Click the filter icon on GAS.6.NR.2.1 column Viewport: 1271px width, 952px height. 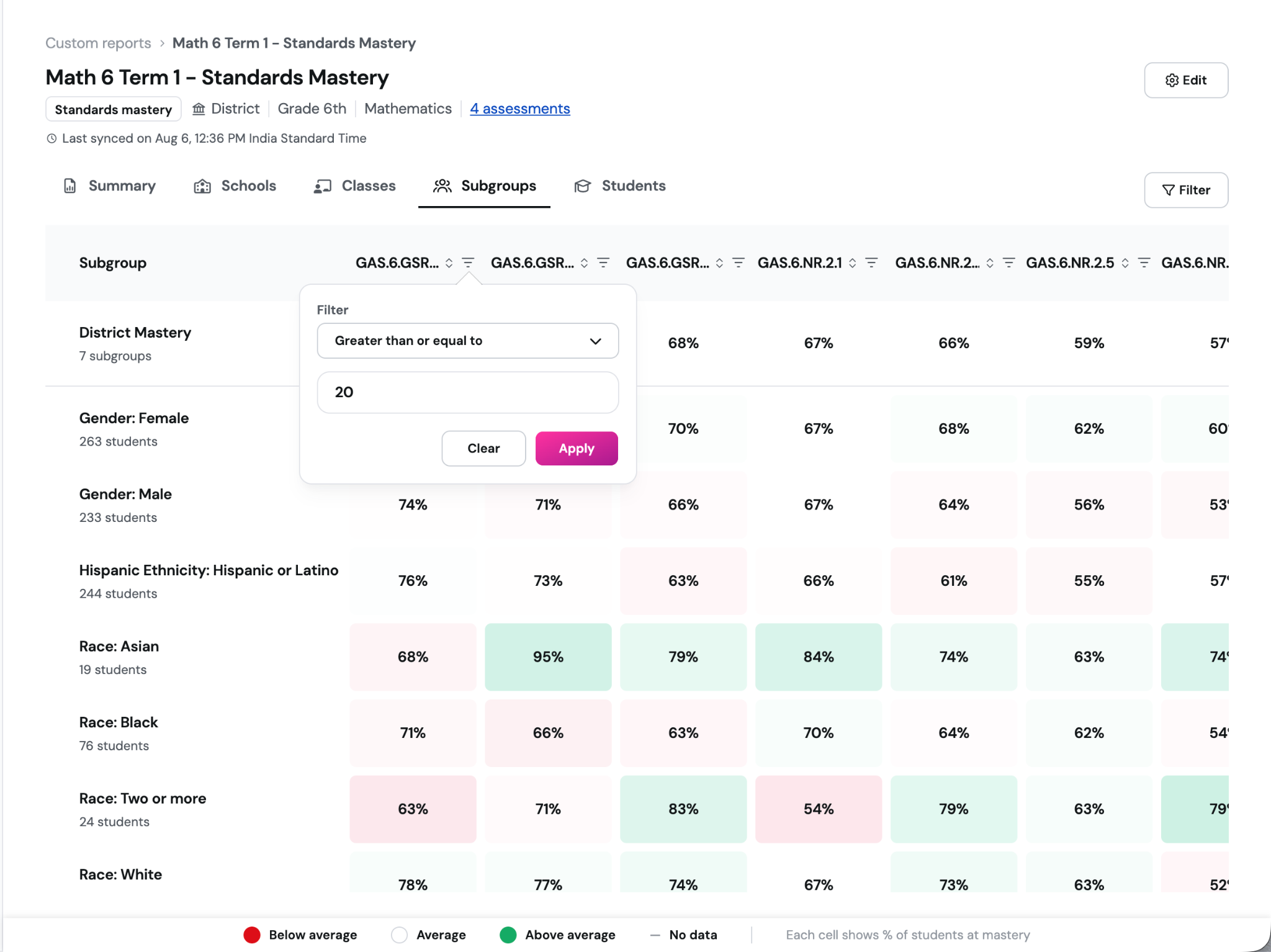(x=871, y=263)
